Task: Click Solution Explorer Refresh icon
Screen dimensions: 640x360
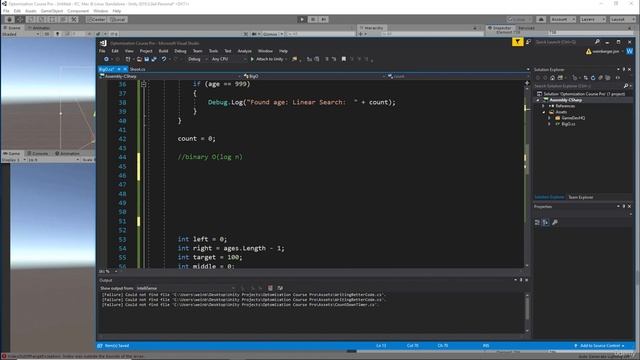Action: click(593, 78)
